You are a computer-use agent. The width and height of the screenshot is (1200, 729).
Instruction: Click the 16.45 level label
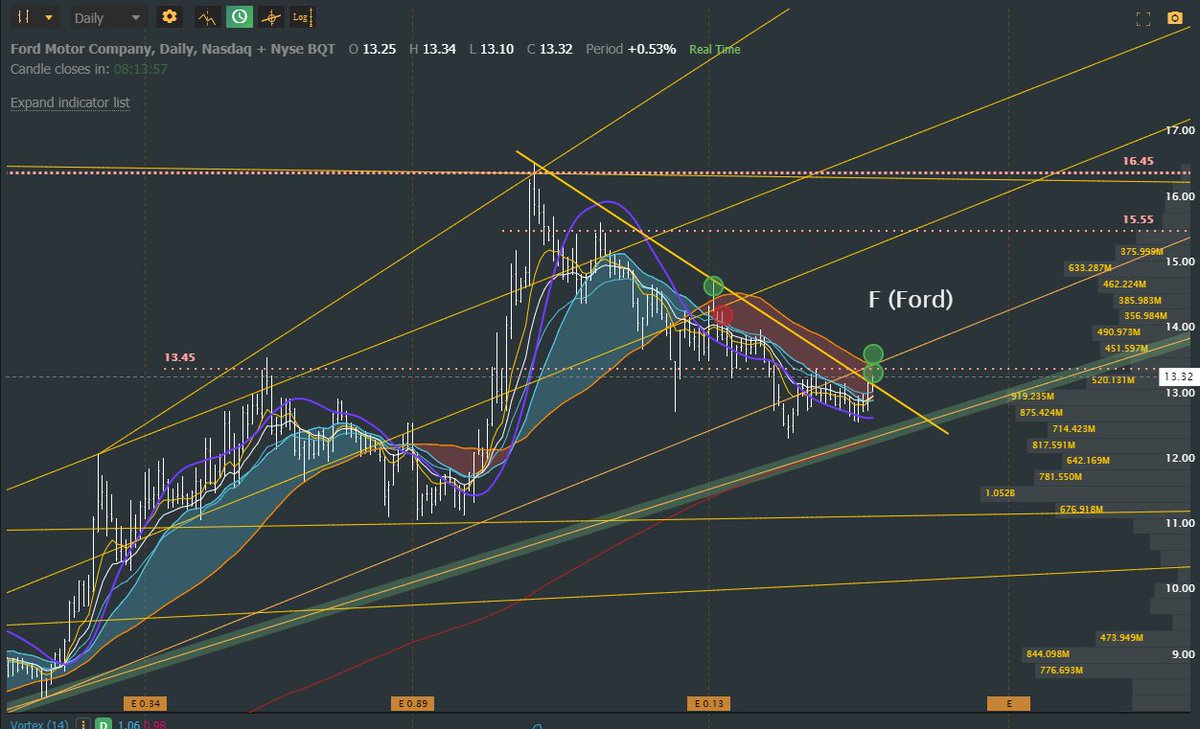(x=1138, y=160)
